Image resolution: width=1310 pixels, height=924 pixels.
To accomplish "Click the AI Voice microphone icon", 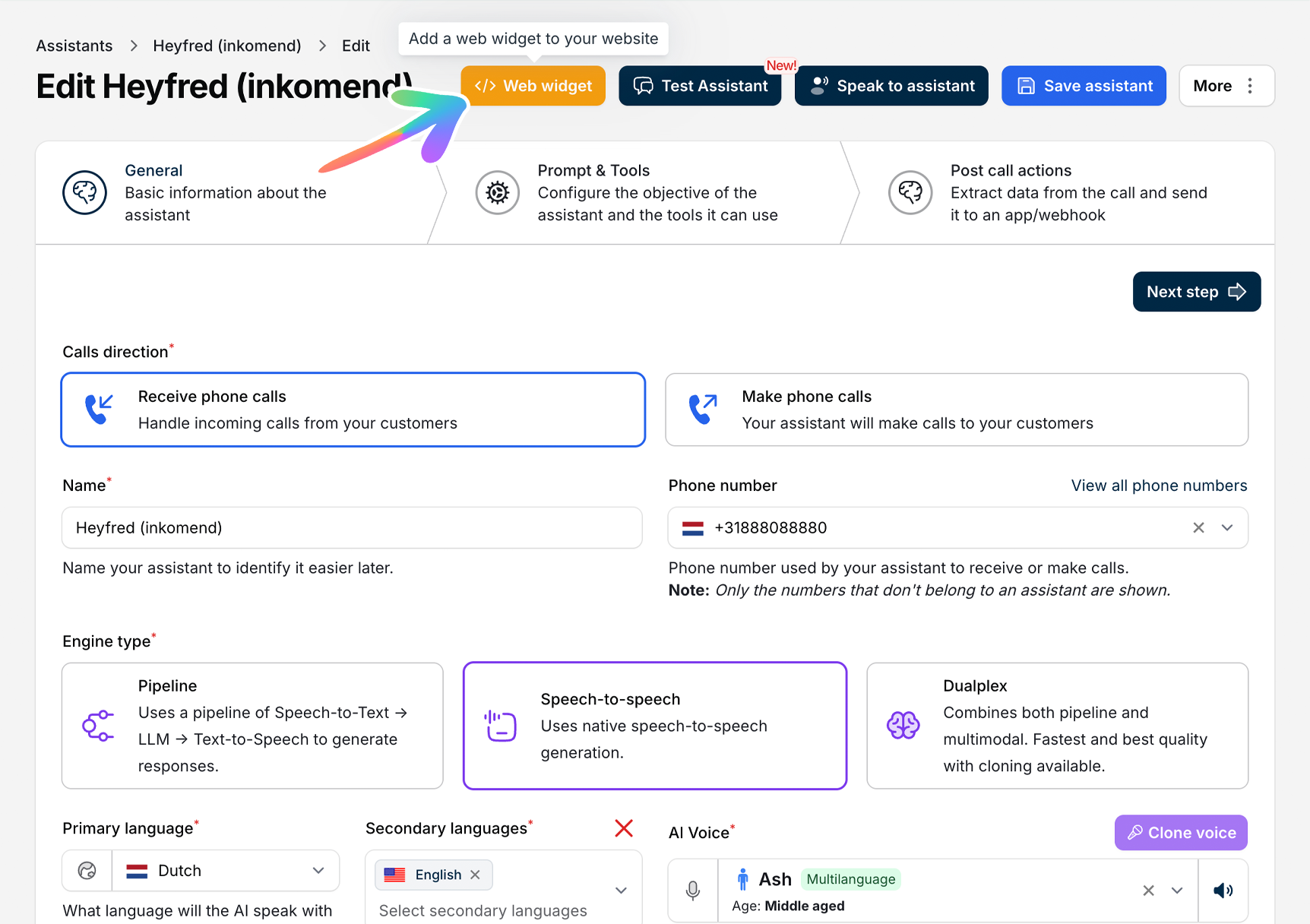I will coord(693,891).
